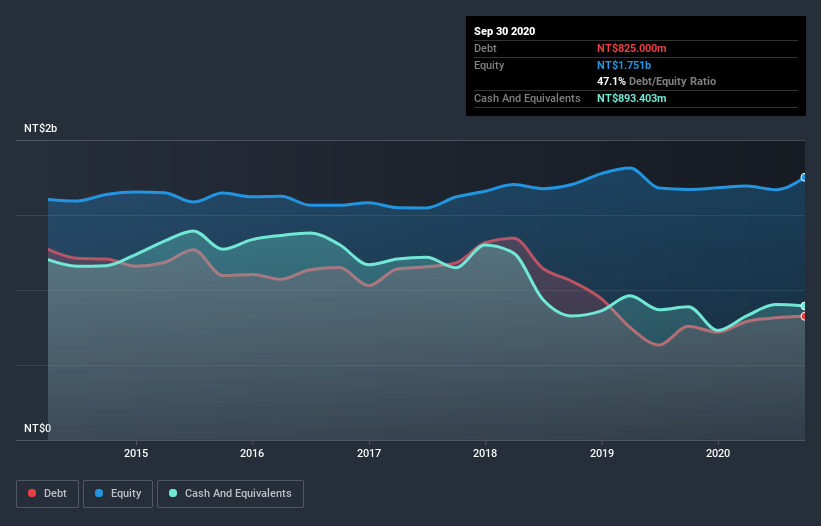Click the 2018 x-axis label

point(485,453)
